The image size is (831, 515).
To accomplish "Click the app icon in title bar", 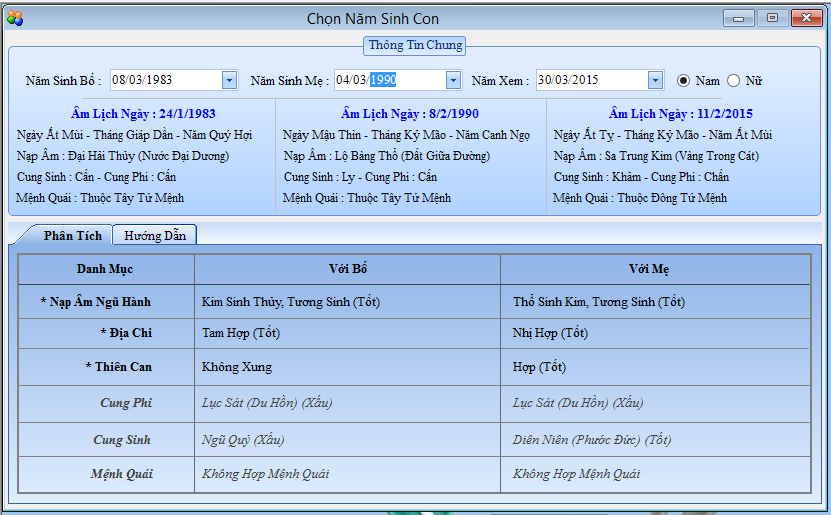I will click(15, 18).
